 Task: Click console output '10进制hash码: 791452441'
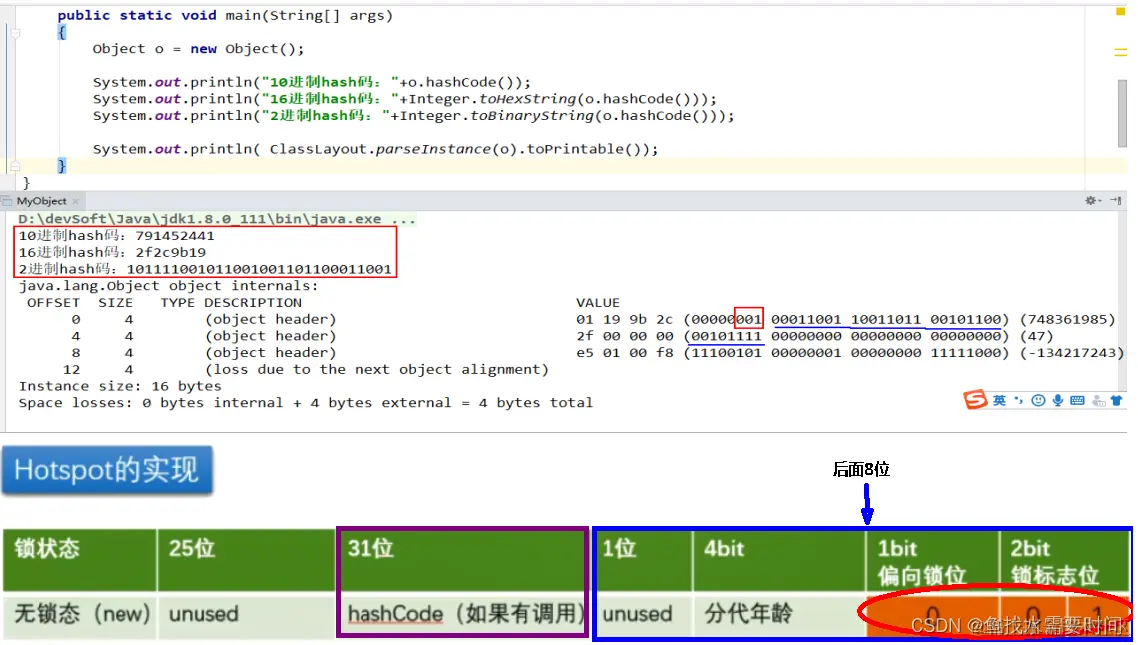tap(117, 235)
